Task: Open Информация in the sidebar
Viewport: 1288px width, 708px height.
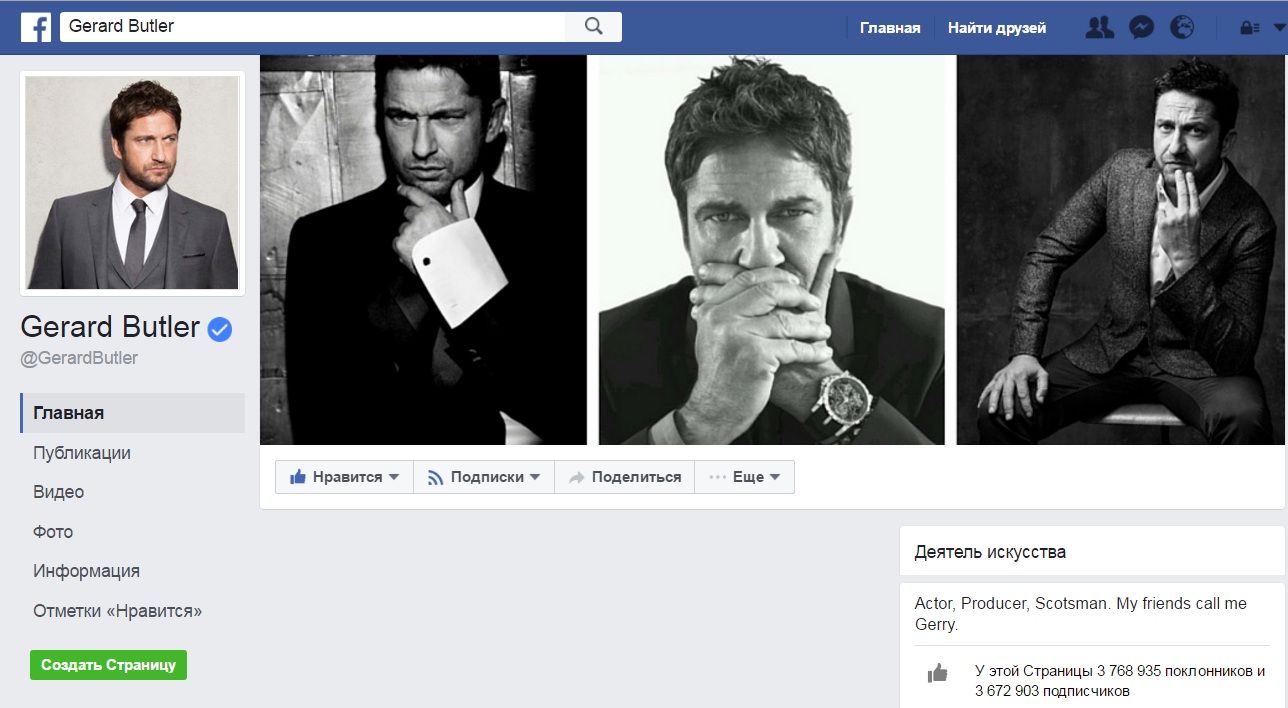Action: [86, 571]
